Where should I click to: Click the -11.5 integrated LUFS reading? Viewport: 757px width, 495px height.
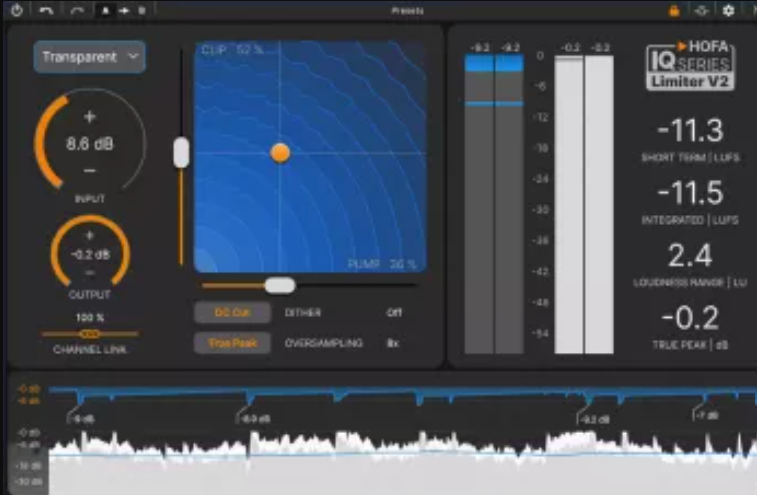(x=690, y=193)
